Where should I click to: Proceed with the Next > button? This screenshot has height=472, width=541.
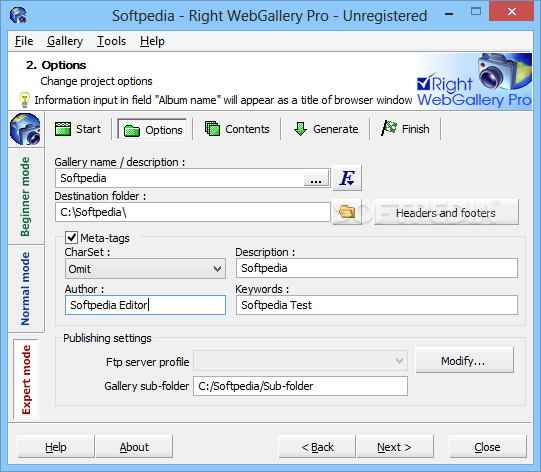tap(395, 447)
